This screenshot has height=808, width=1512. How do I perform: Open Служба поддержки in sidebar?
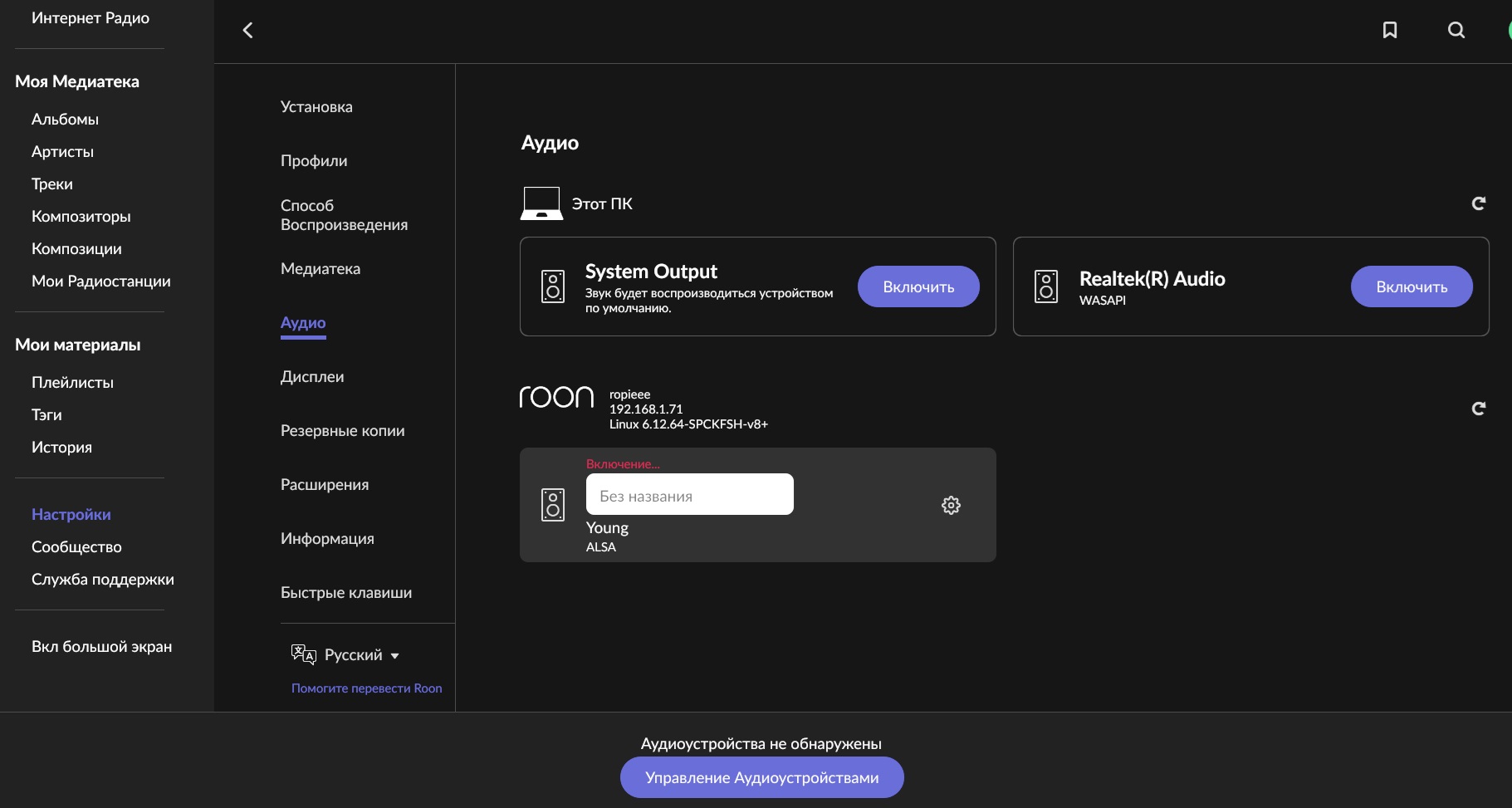click(102, 580)
